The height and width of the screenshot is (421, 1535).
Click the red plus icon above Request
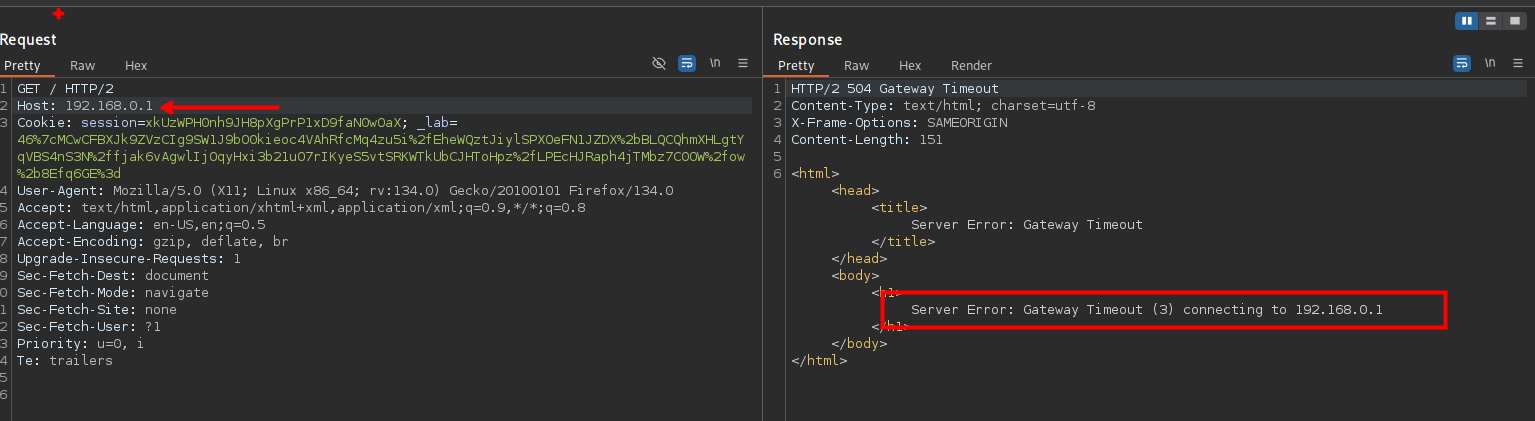58,14
